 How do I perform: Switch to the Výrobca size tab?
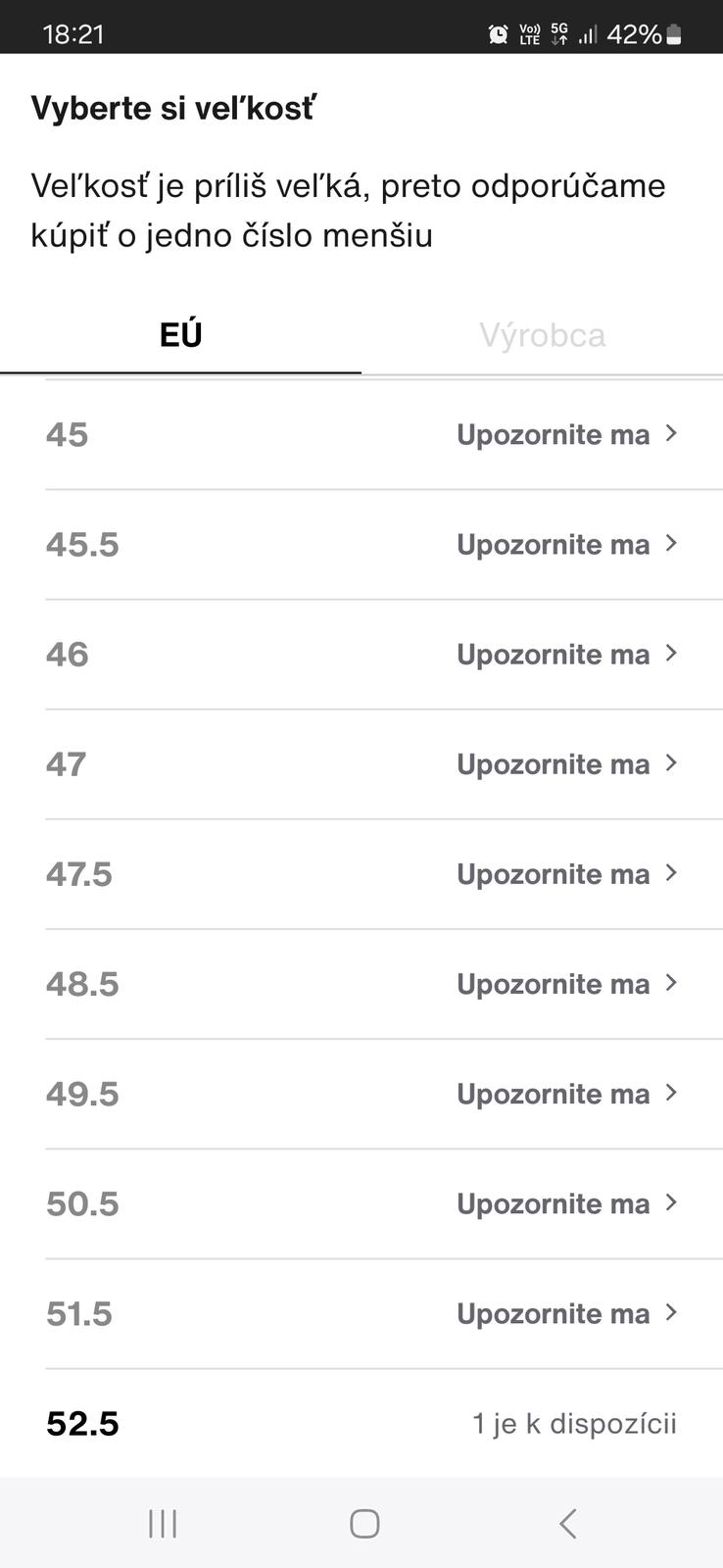(x=542, y=335)
